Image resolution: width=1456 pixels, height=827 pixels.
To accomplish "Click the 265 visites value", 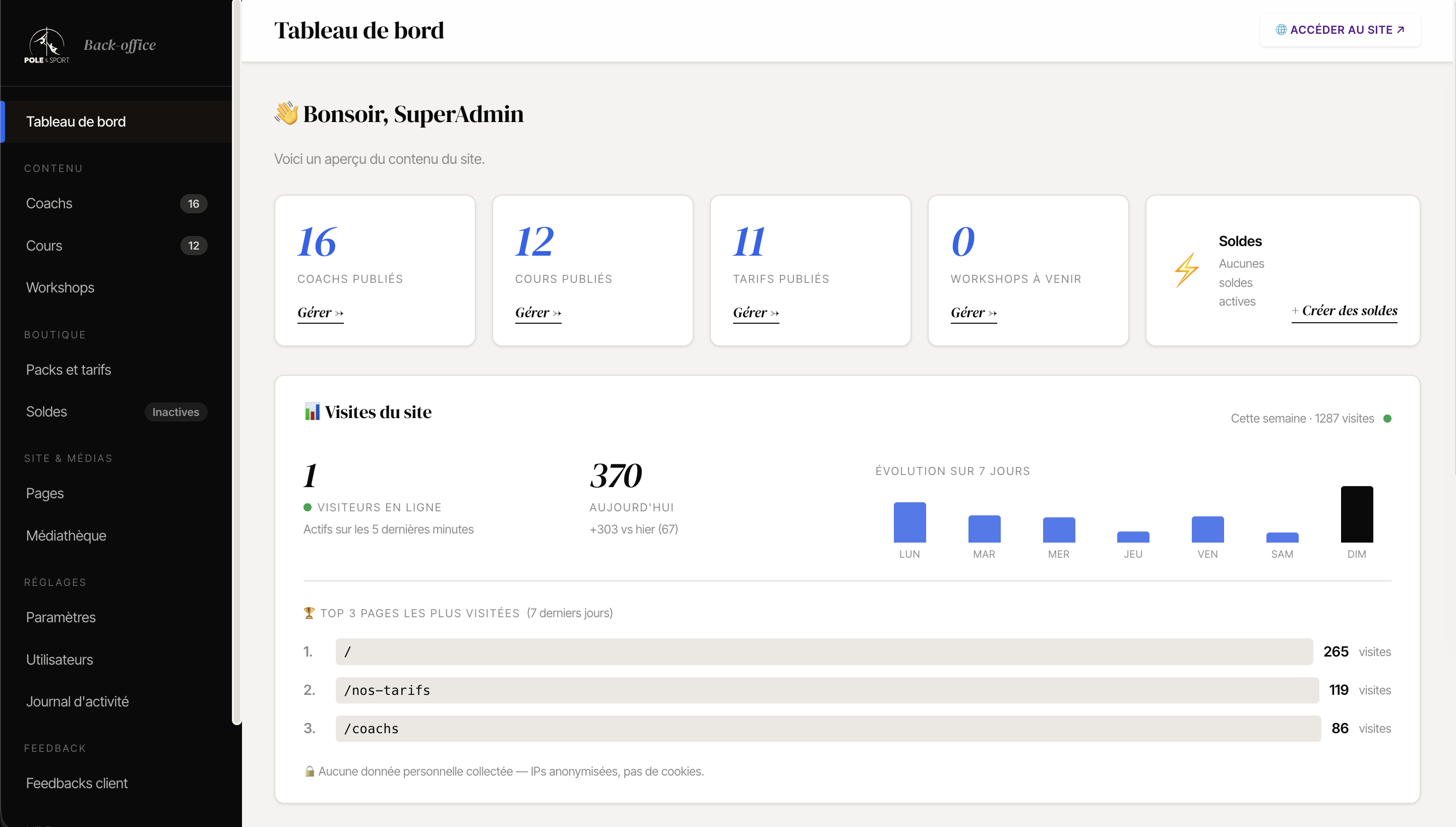I will pos(1336,652).
